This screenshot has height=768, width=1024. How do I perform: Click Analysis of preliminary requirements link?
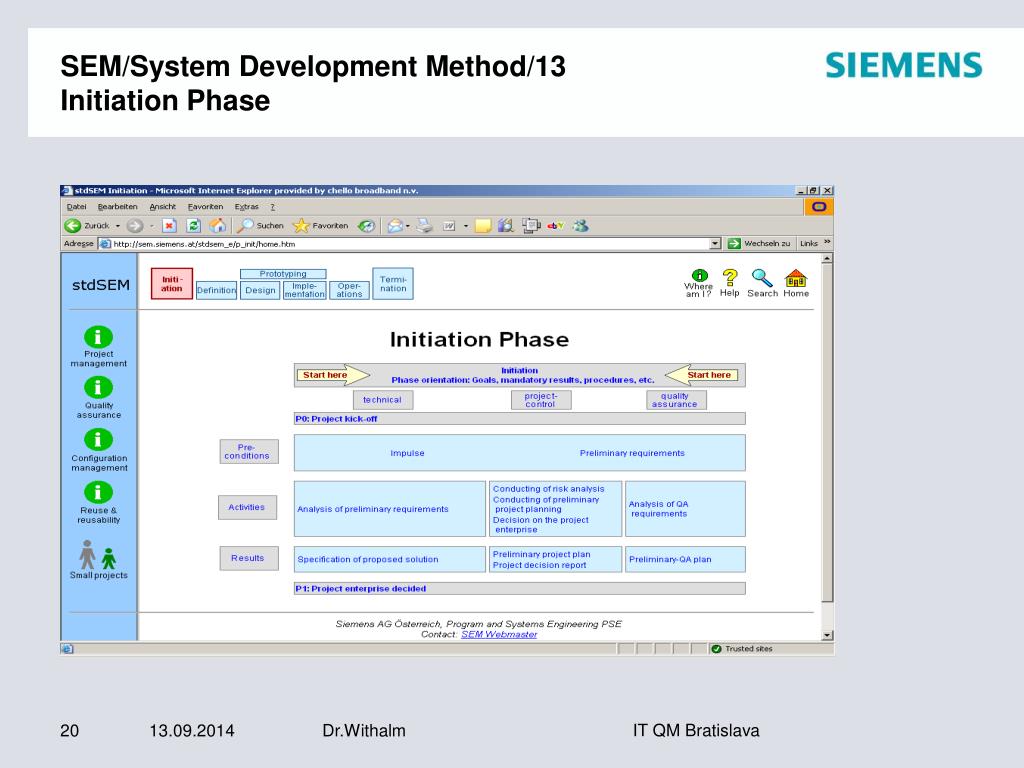click(373, 509)
